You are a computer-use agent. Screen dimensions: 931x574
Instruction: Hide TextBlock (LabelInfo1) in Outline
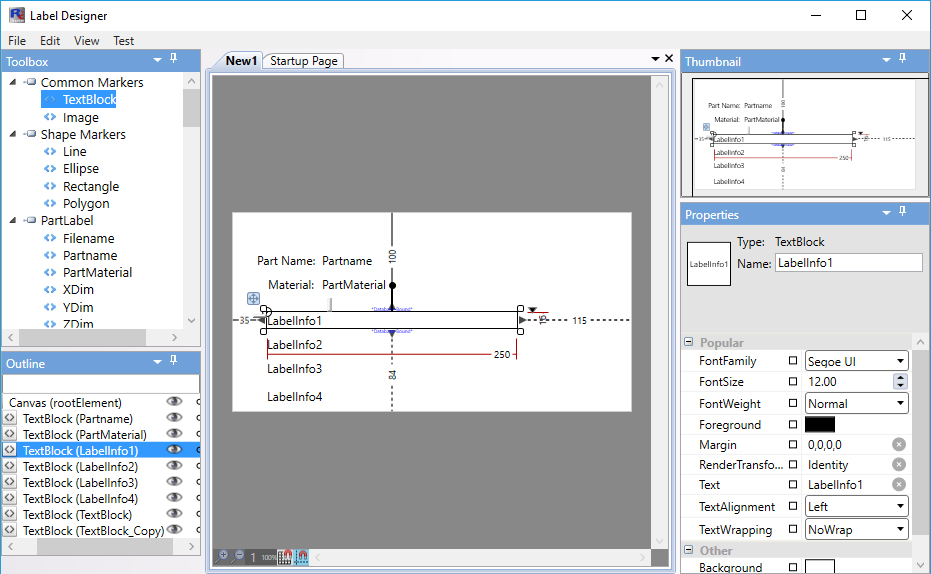pos(174,450)
